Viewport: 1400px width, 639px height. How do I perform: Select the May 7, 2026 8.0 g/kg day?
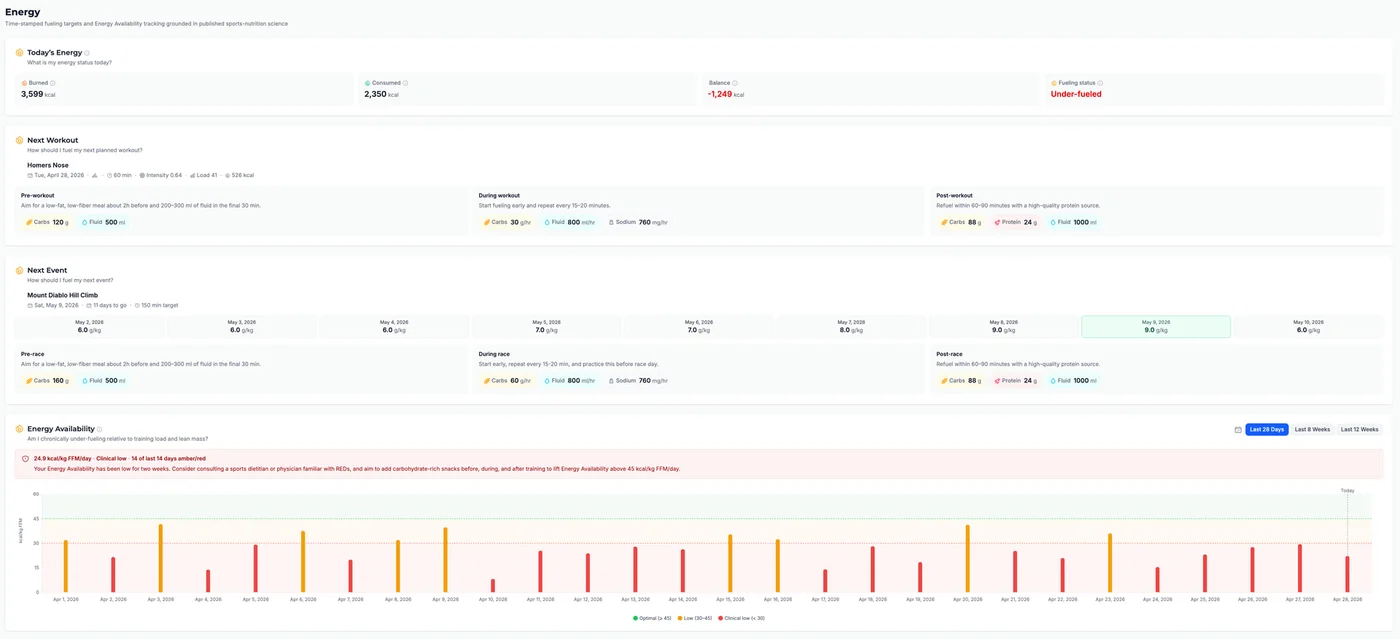852,326
